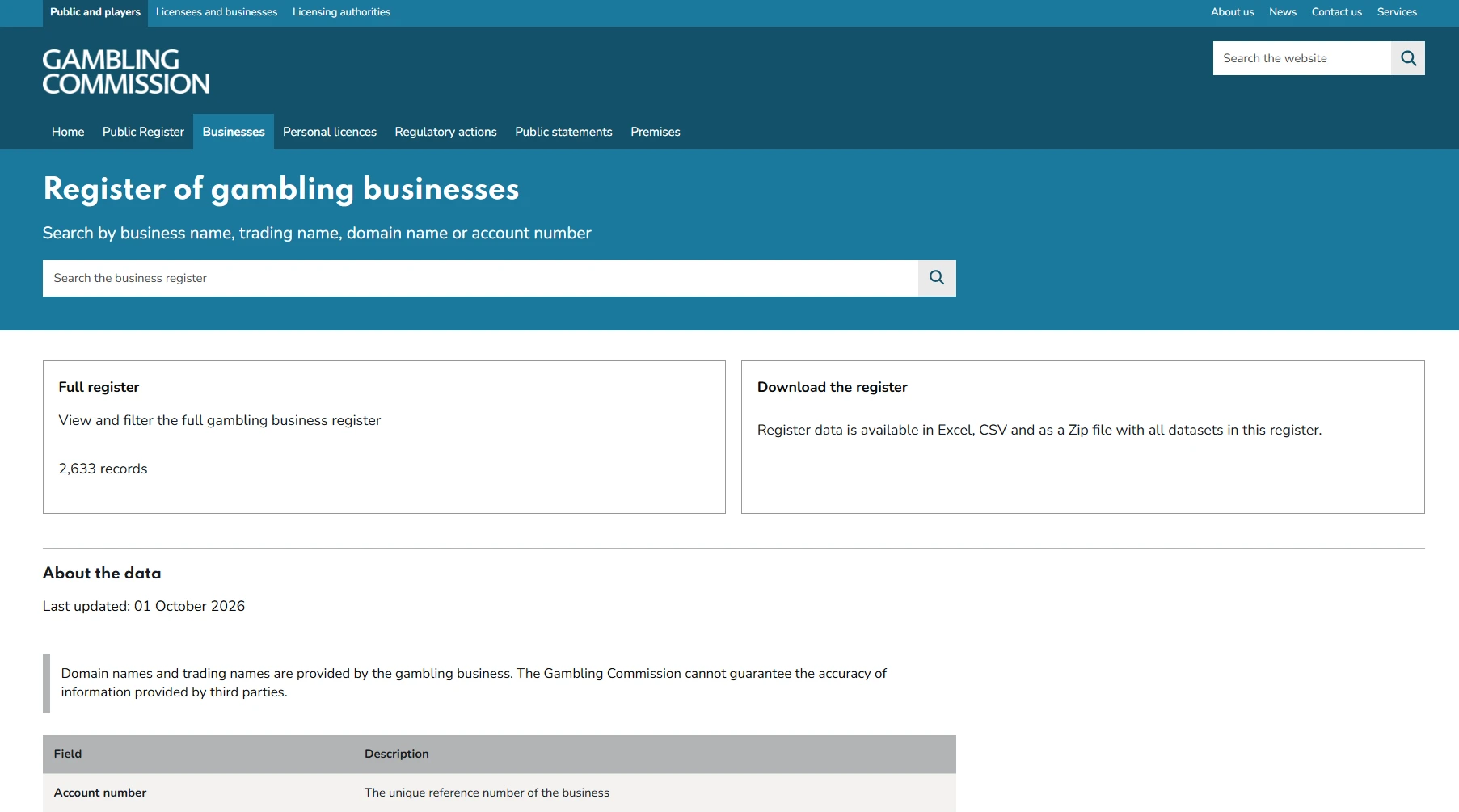Click the website search magnifier icon
Screen dimensions: 1459x812
[1408, 58]
